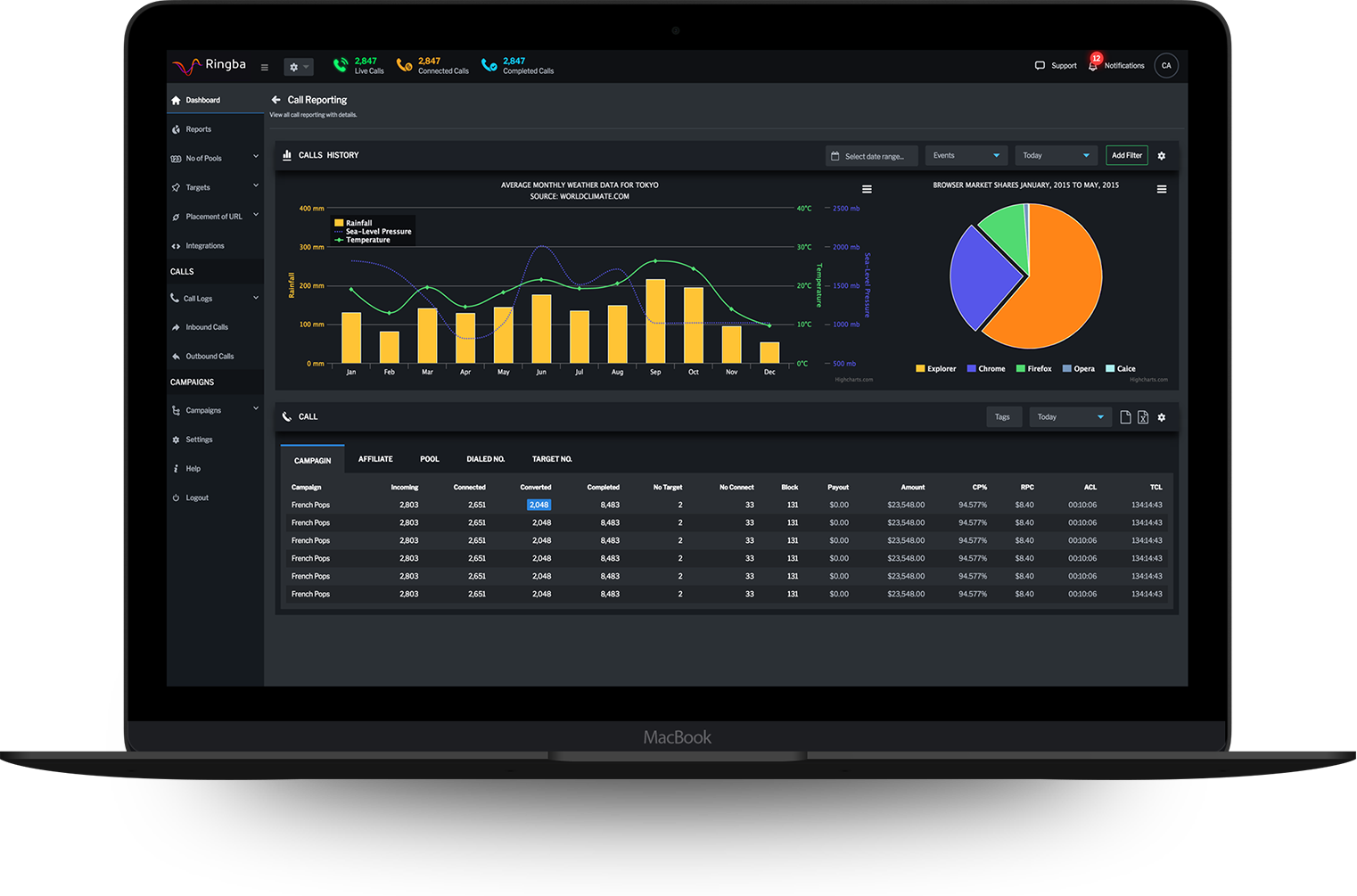Open the Support chat icon
This screenshot has width=1357, height=896.
[x=1040, y=65]
